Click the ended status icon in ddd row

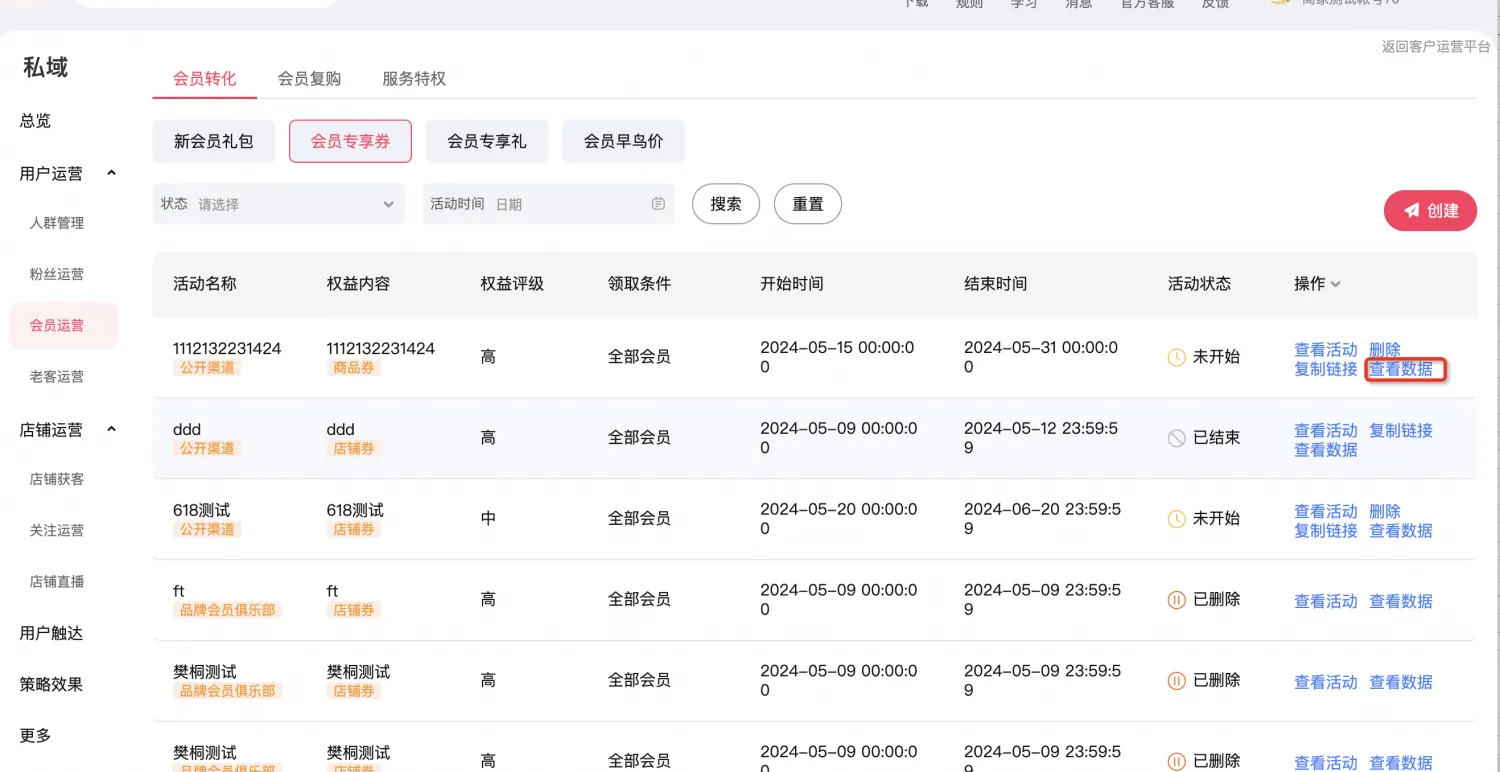tap(1177, 438)
